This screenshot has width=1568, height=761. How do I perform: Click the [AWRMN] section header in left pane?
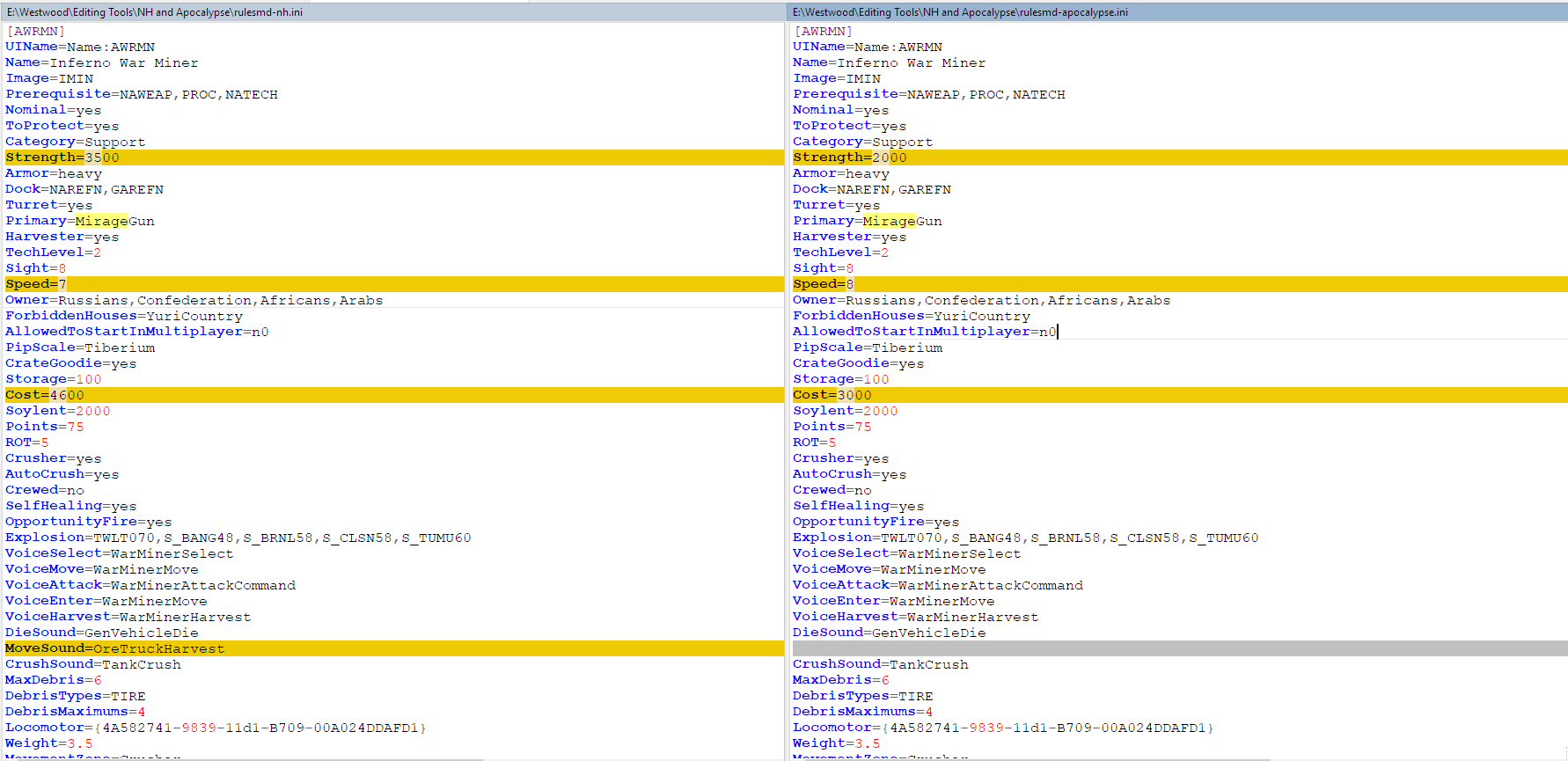[x=35, y=31]
